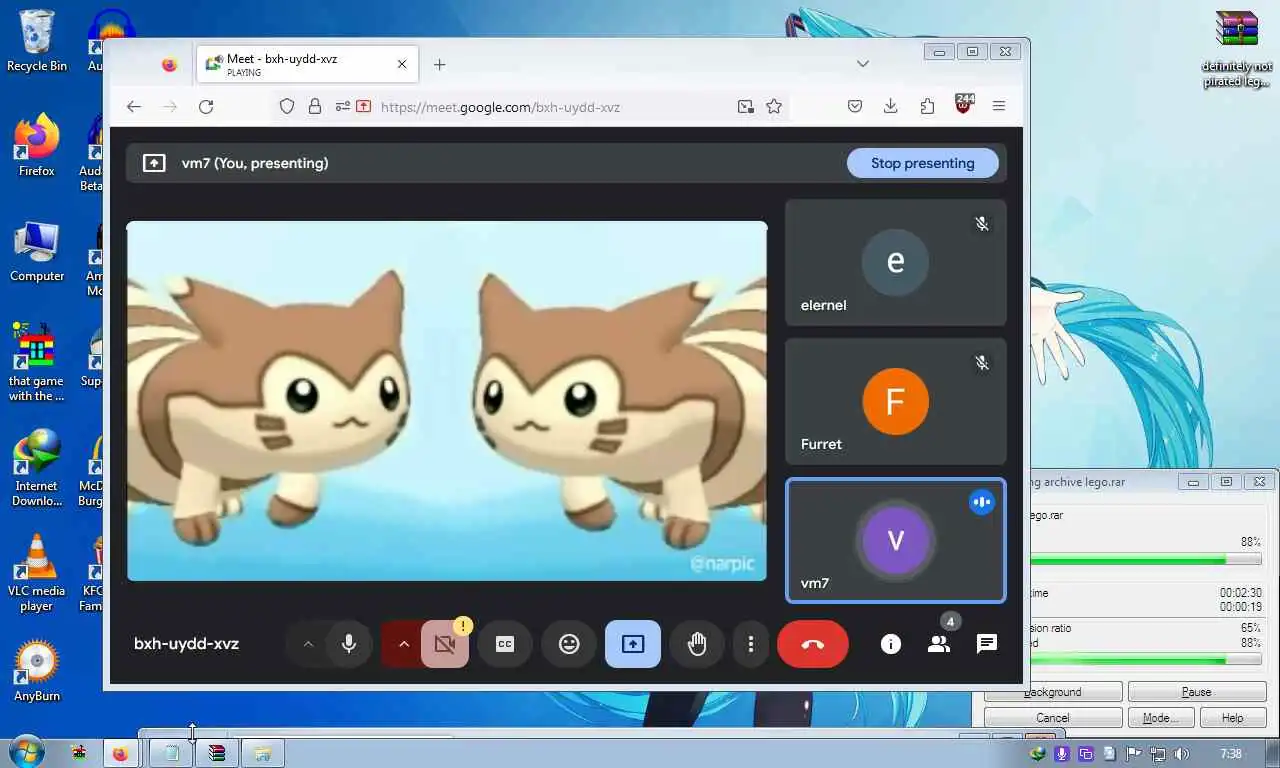The image size is (1280, 768).
Task: Open new tab with plus button
Action: click(439, 65)
